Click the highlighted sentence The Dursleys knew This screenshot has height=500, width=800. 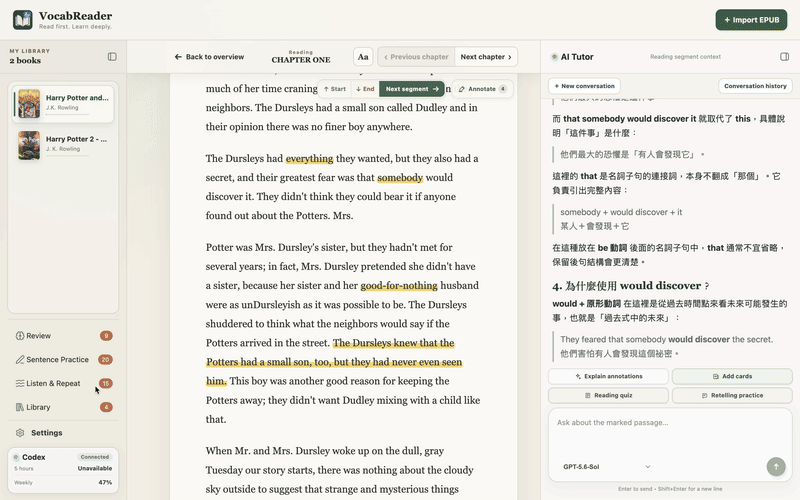tap(334, 362)
